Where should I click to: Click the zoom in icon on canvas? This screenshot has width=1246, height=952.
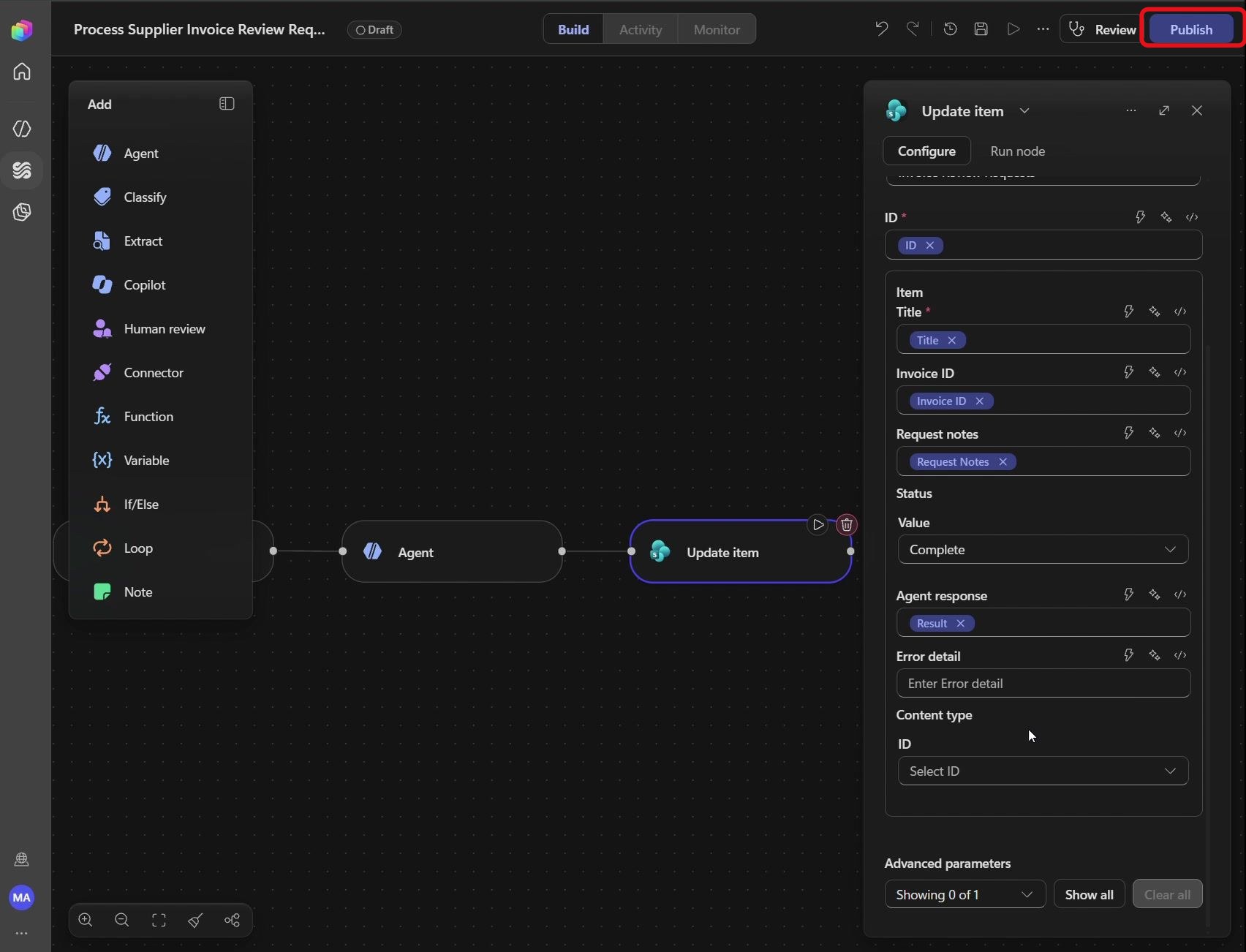click(x=86, y=920)
